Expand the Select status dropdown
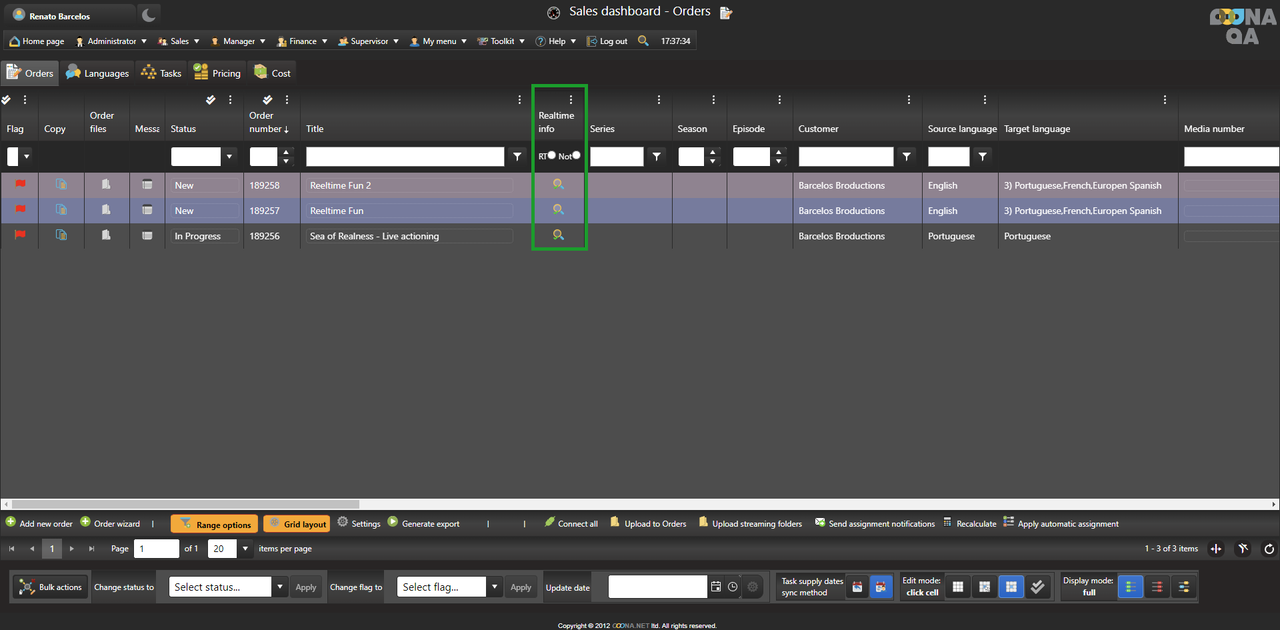1280x630 pixels. pos(280,587)
